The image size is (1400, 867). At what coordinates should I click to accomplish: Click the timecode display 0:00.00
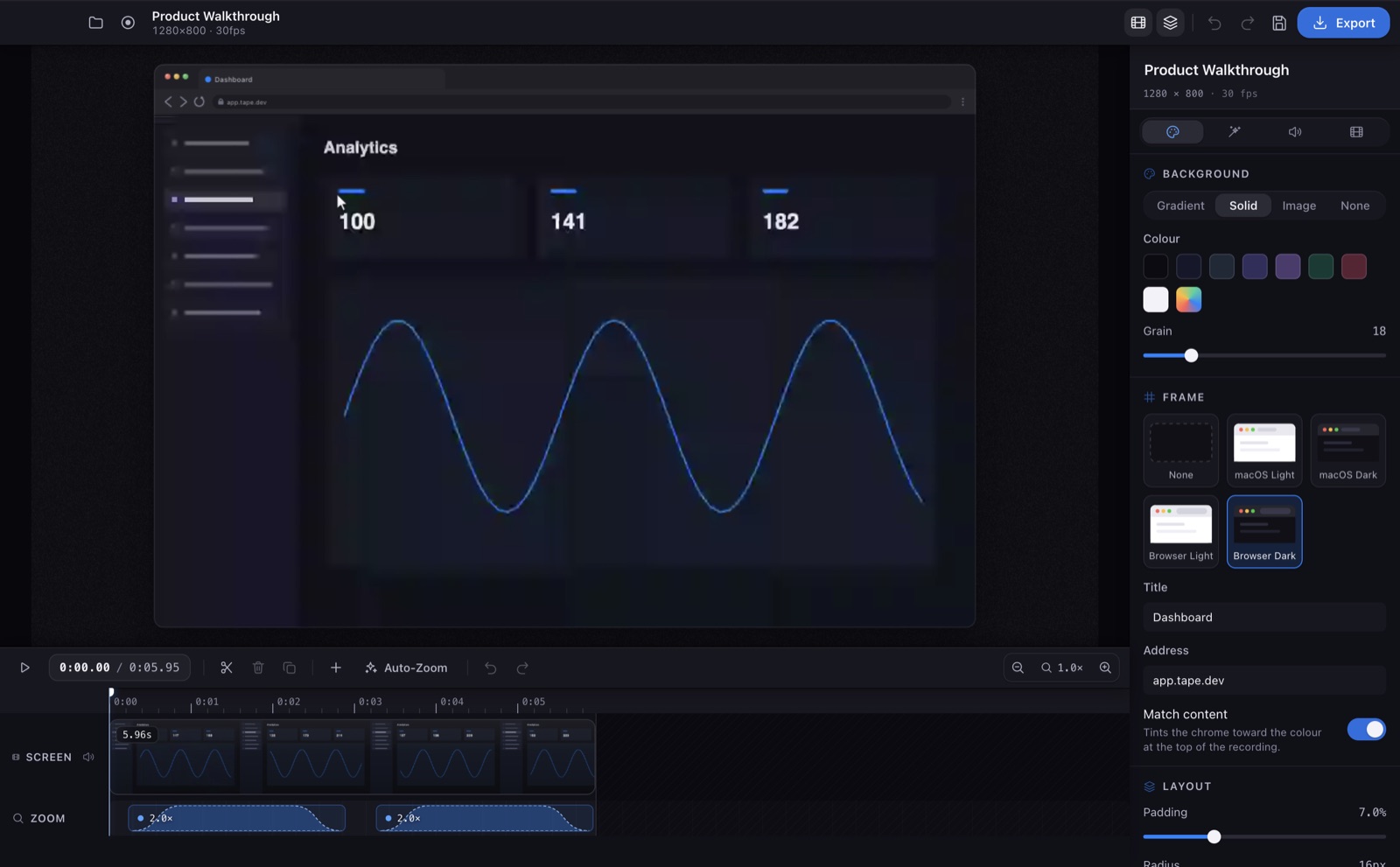(85, 668)
